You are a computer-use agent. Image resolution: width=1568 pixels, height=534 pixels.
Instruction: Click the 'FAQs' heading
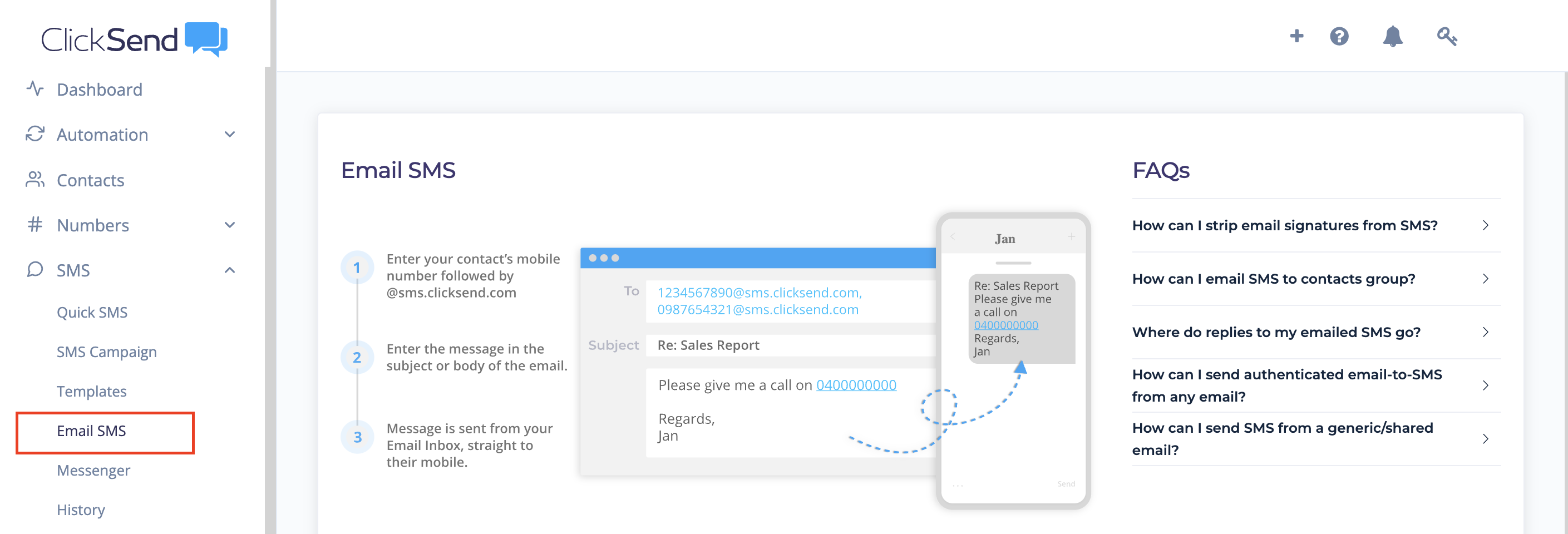1161,170
